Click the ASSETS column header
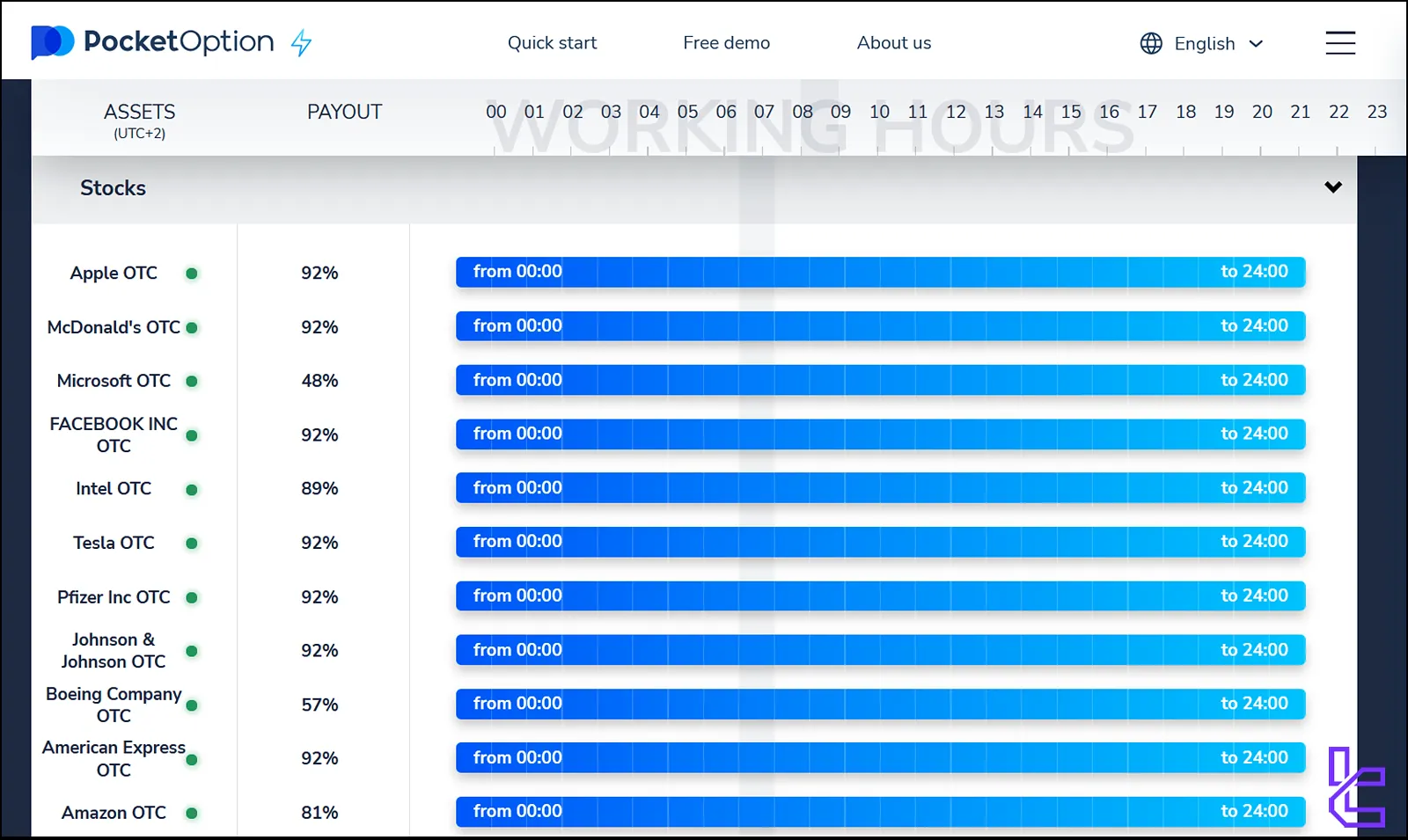 tap(139, 112)
